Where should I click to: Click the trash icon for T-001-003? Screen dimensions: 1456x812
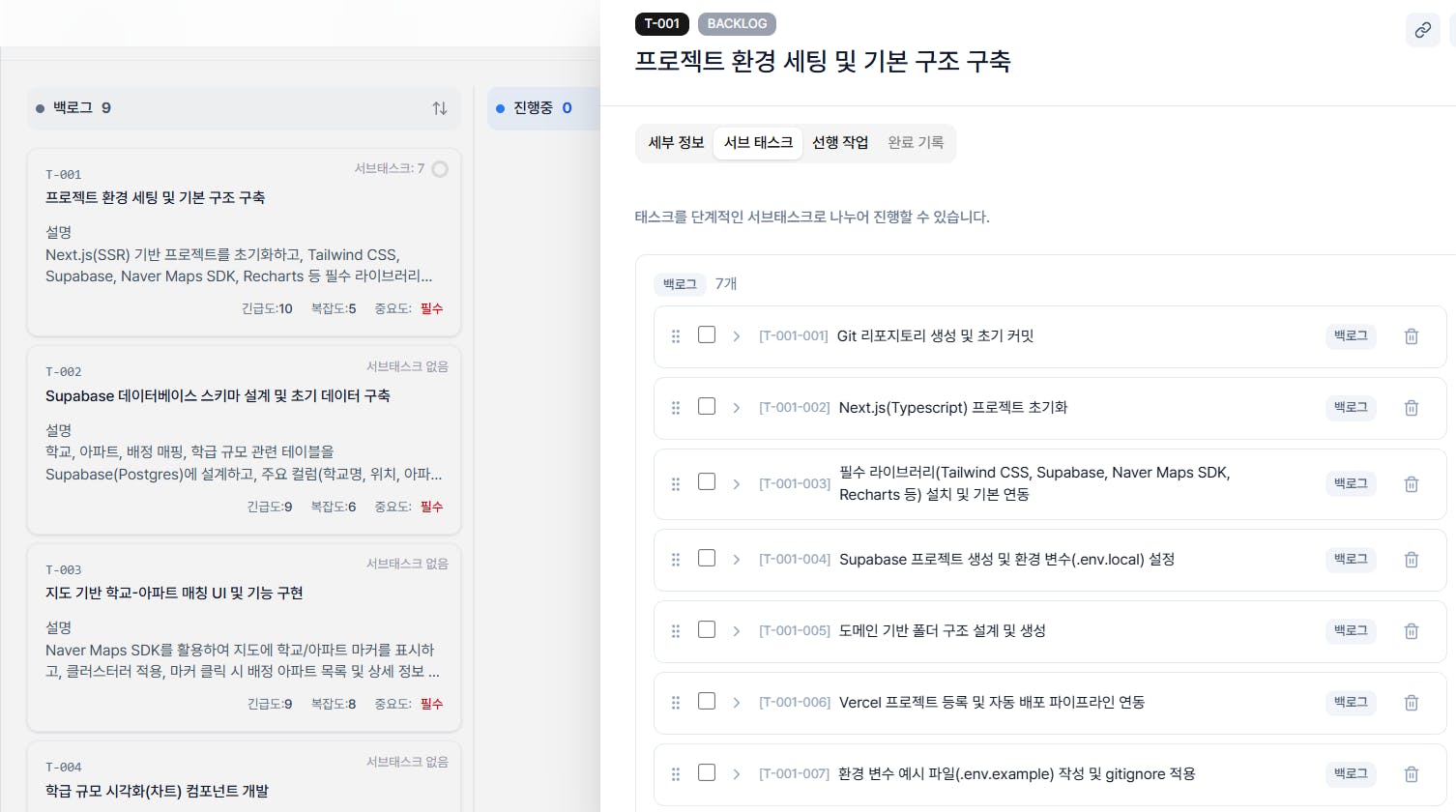tap(1411, 483)
